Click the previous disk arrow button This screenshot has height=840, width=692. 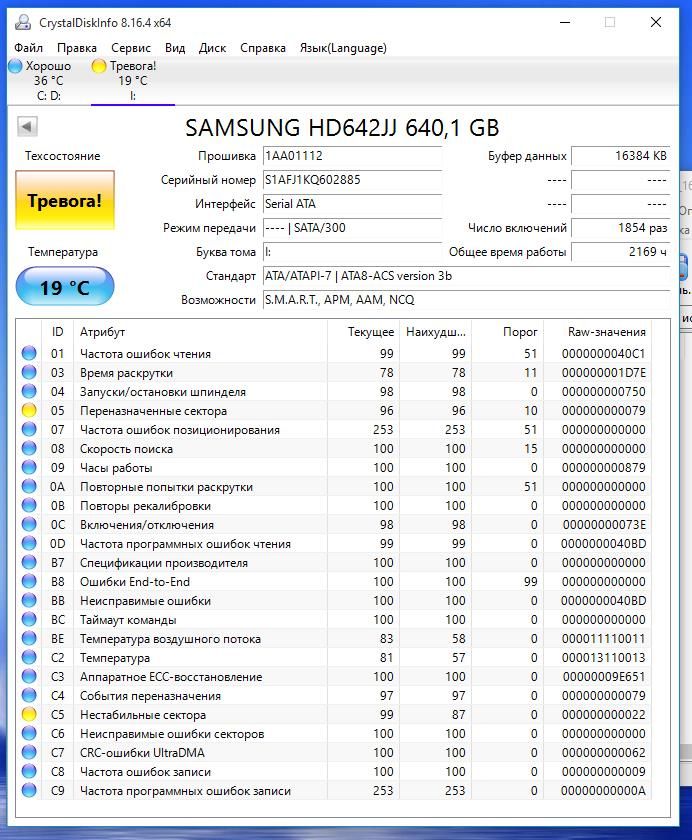coord(27,127)
